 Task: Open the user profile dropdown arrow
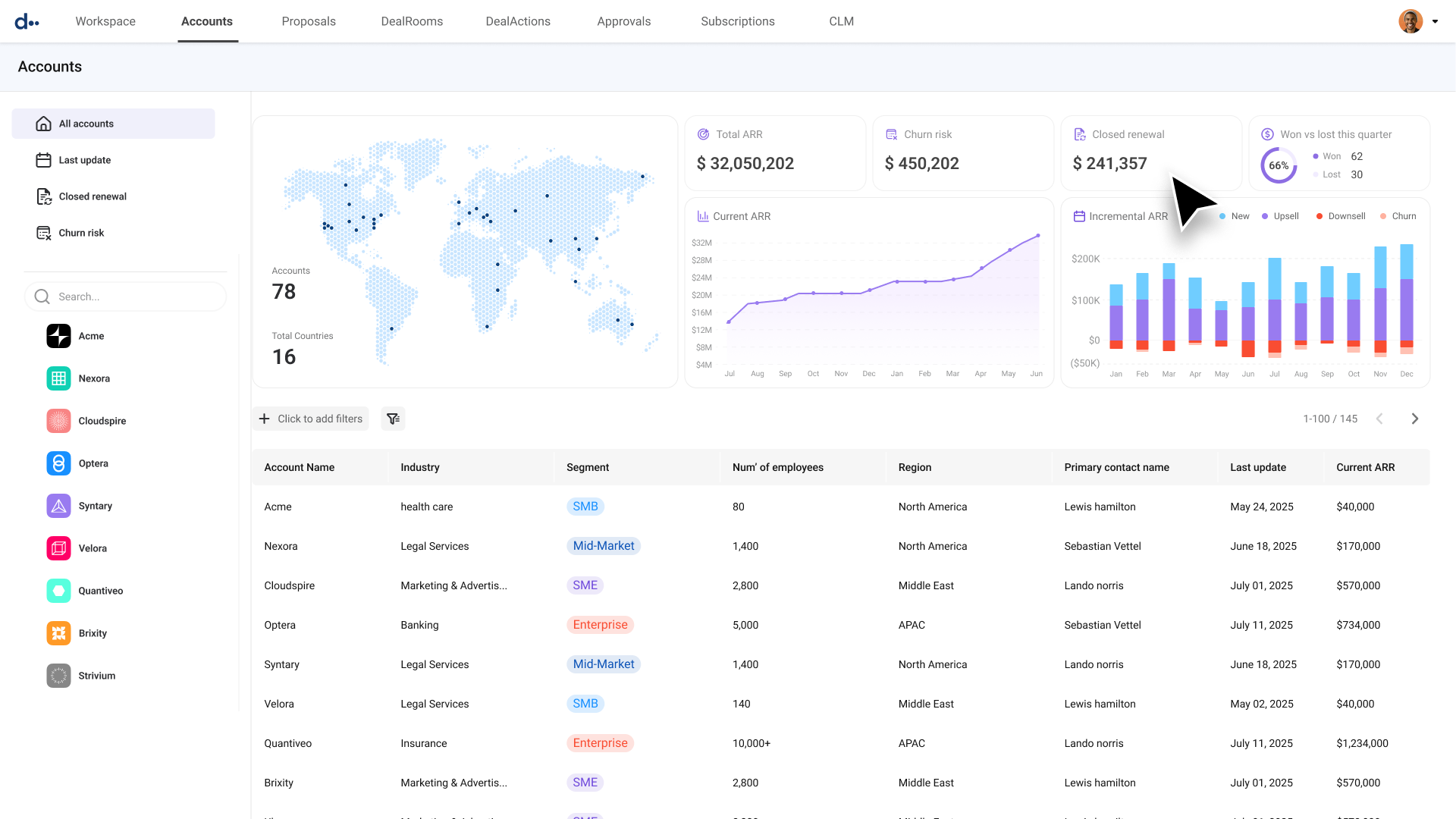[x=1435, y=21]
